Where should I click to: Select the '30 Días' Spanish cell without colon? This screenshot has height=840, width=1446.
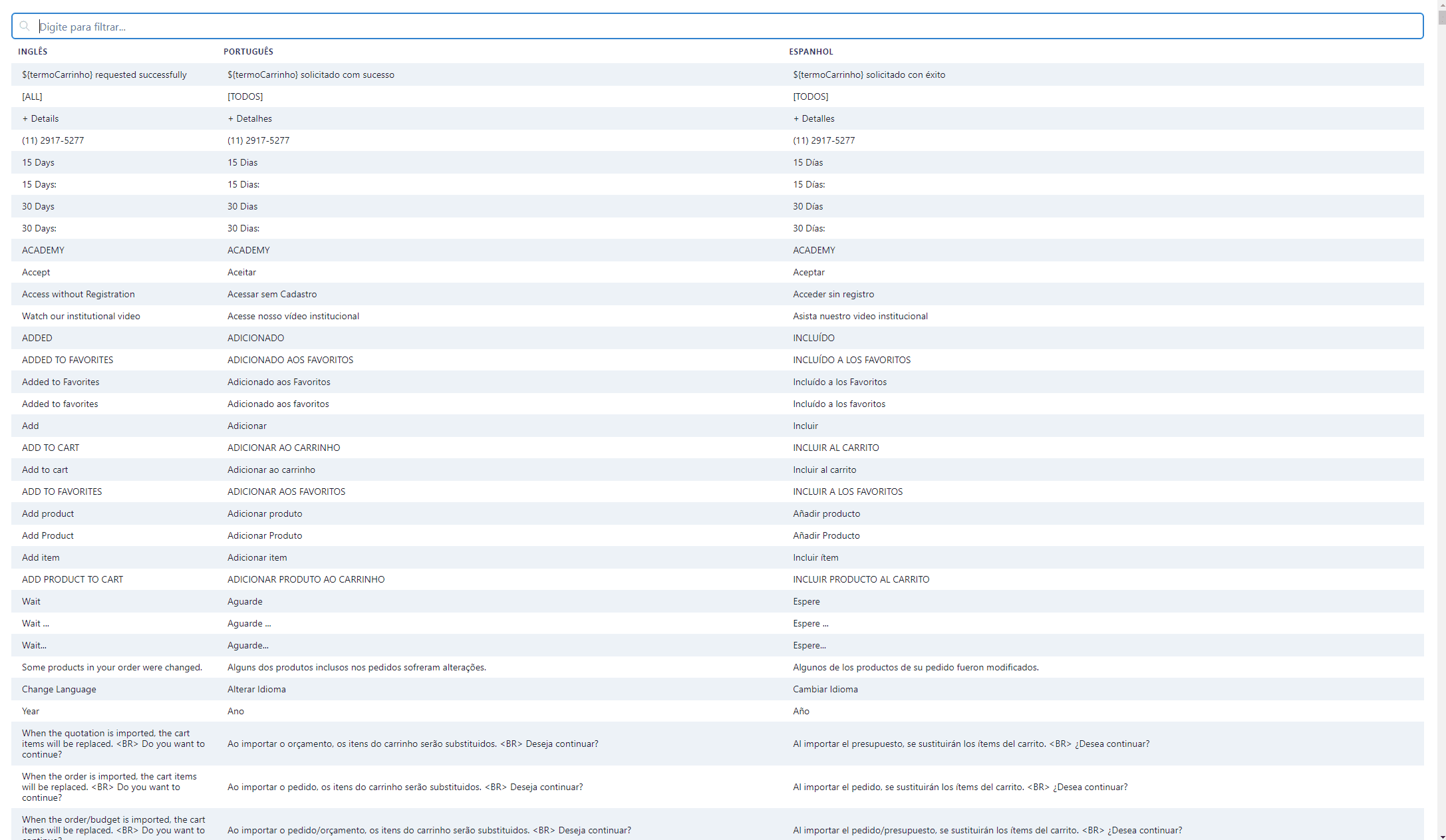click(808, 206)
